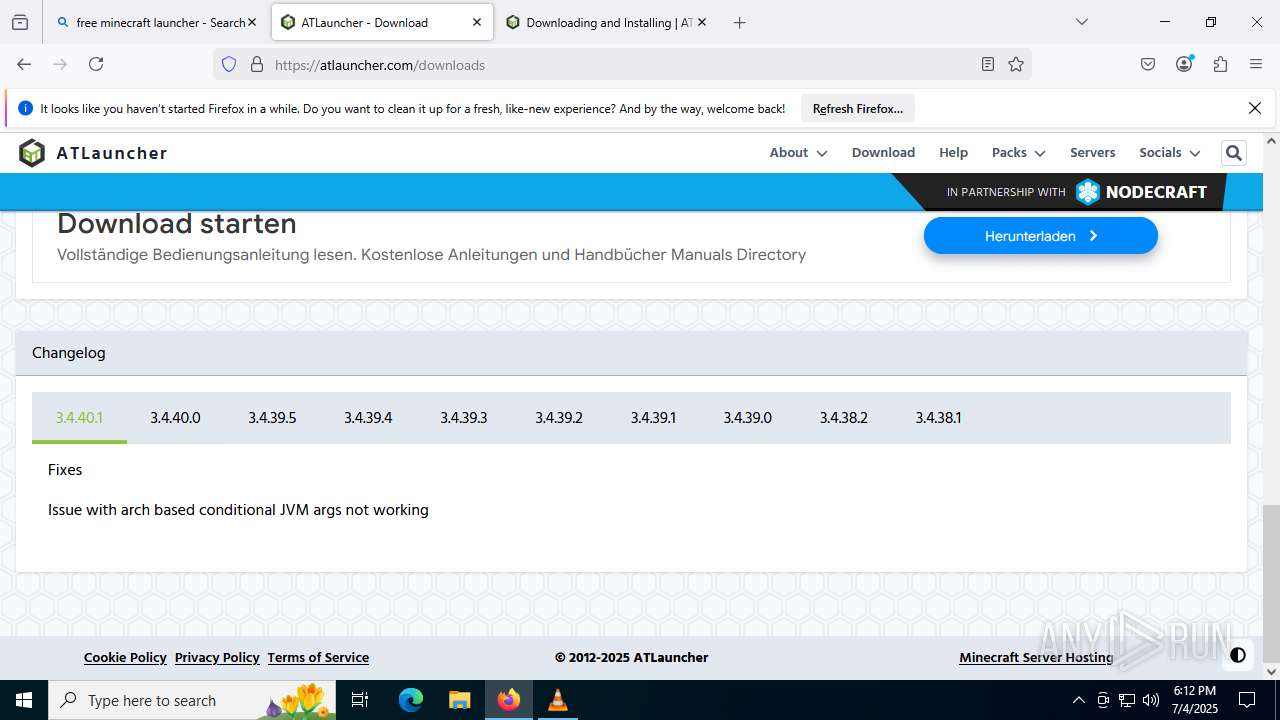Reload the ATLauncher downloads page

pos(96,64)
